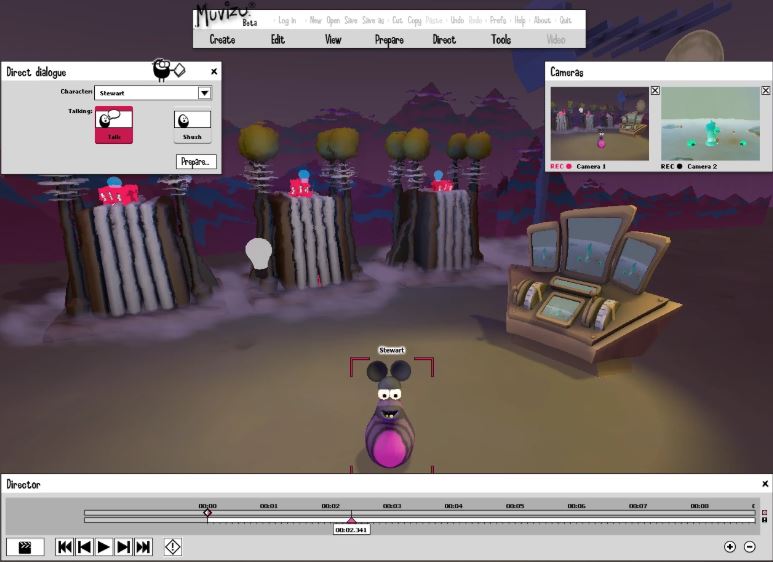Click the Save as link in the top bar
Viewport: 773px width, 562px height.
[x=373, y=20]
